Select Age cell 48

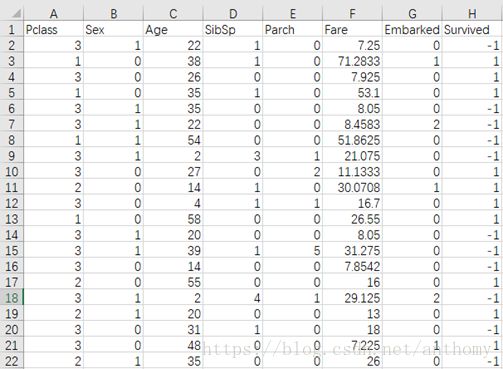pyautogui.click(x=173, y=345)
